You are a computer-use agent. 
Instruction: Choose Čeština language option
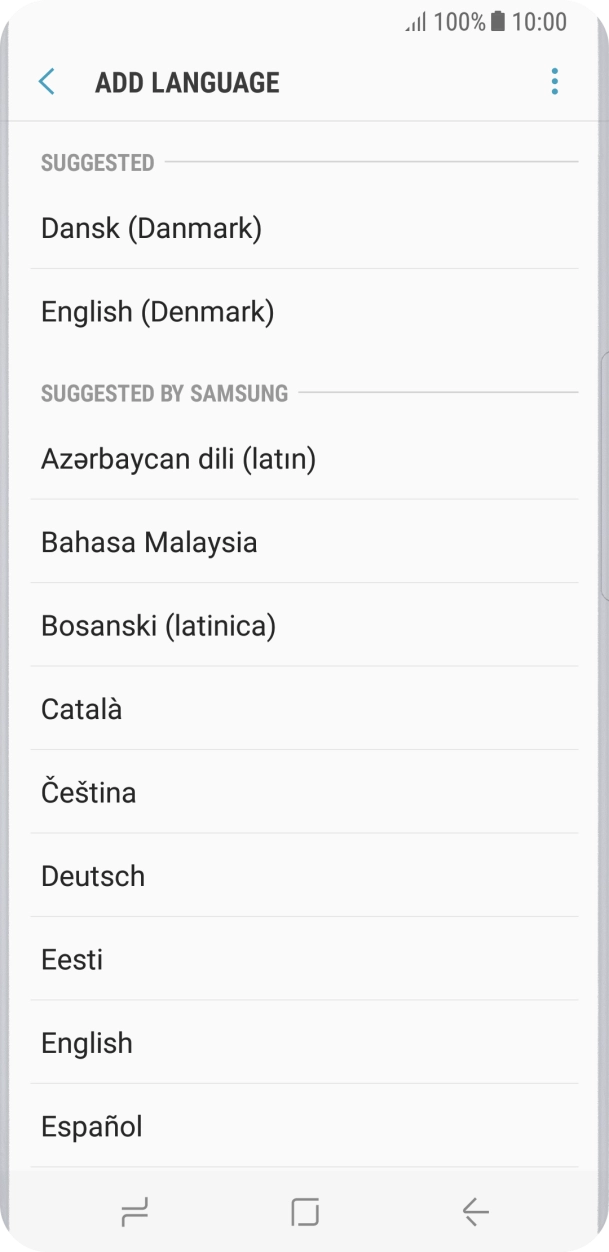(x=88, y=792)
